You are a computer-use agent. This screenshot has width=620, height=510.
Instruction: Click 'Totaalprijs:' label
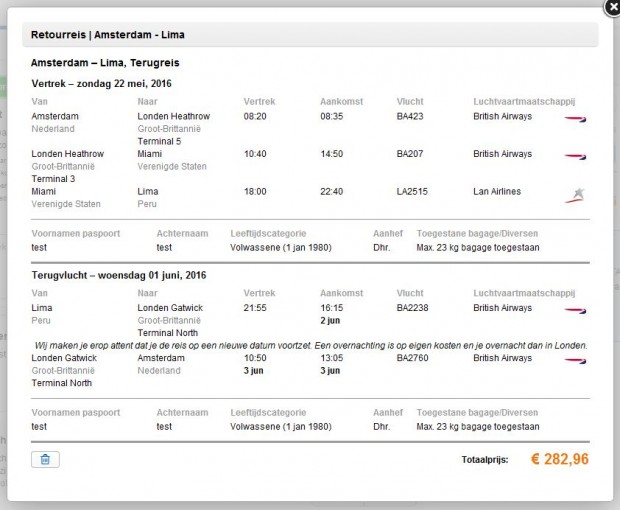[x=485, y=460]
